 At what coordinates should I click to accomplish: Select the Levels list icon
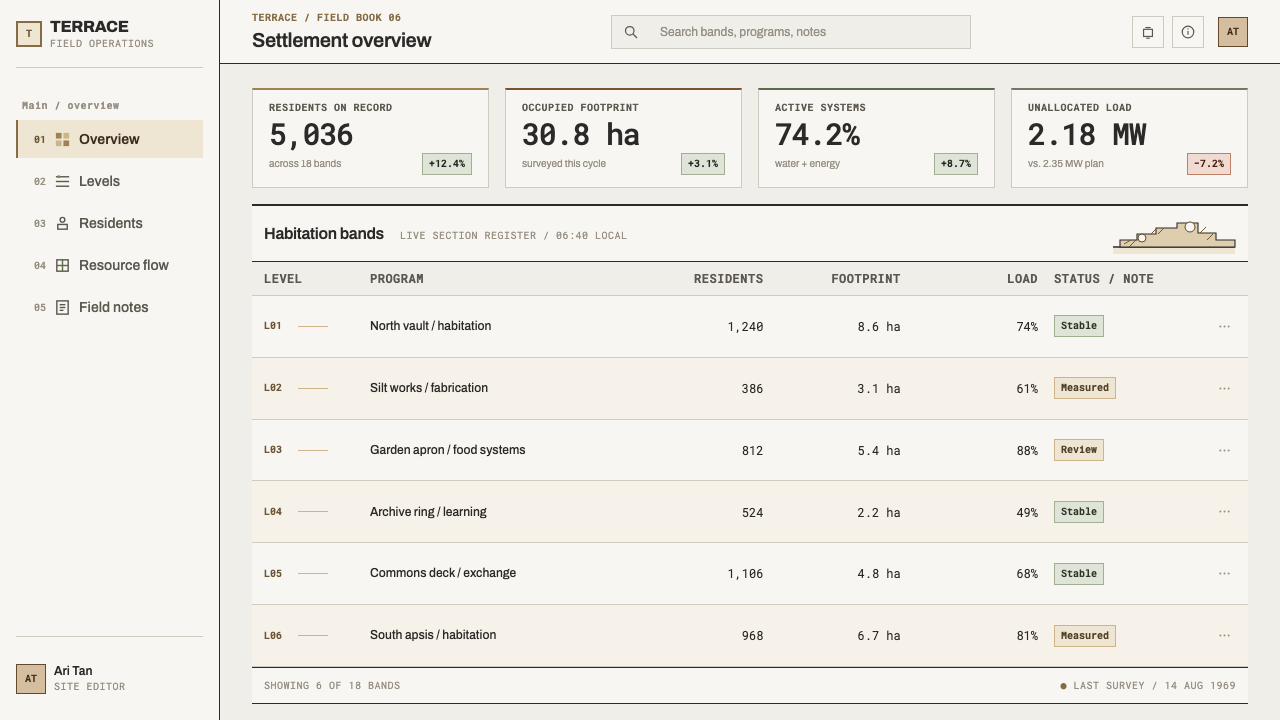[62, 181]
